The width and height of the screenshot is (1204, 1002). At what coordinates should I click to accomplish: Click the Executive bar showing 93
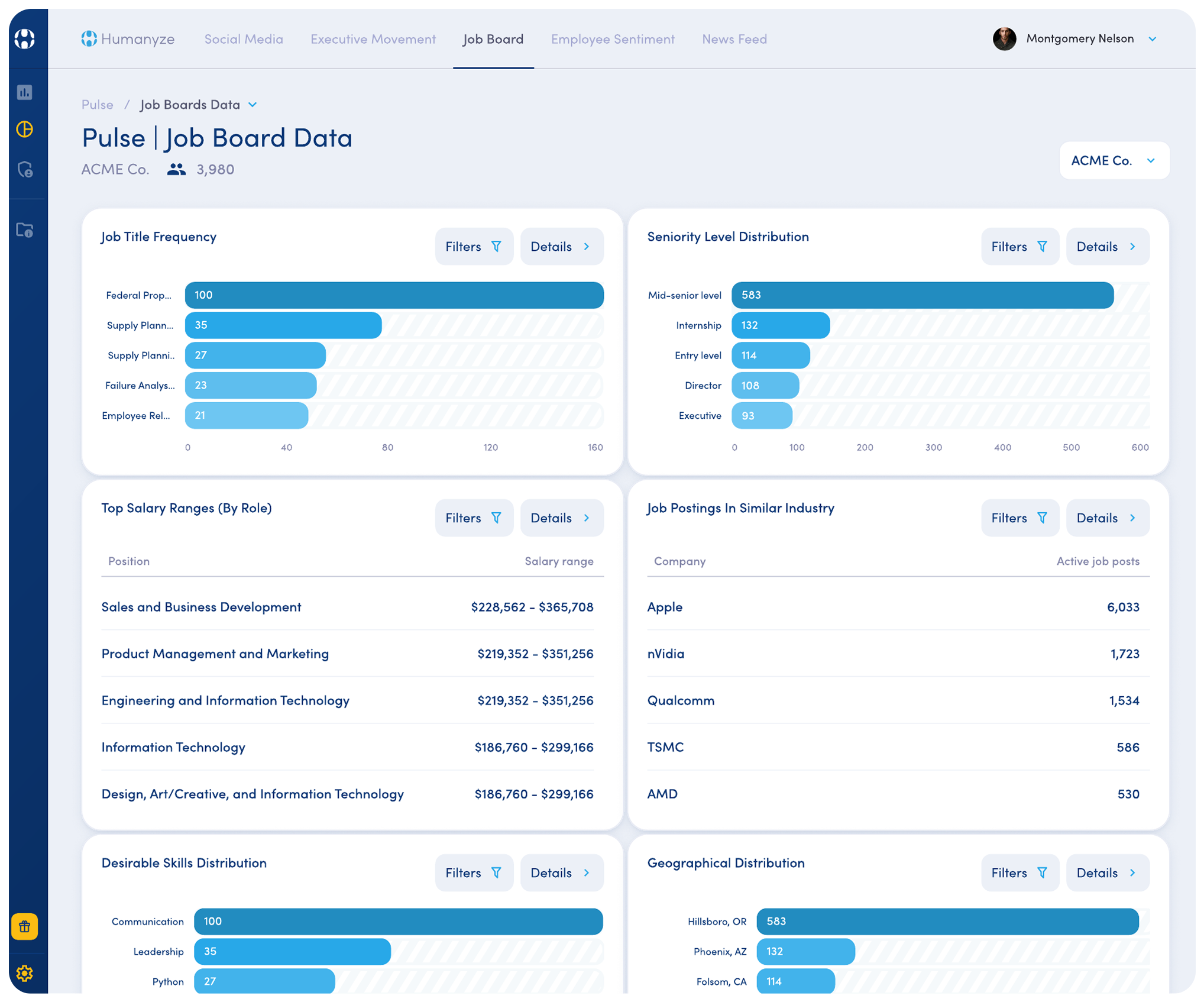tap(762, 416)
